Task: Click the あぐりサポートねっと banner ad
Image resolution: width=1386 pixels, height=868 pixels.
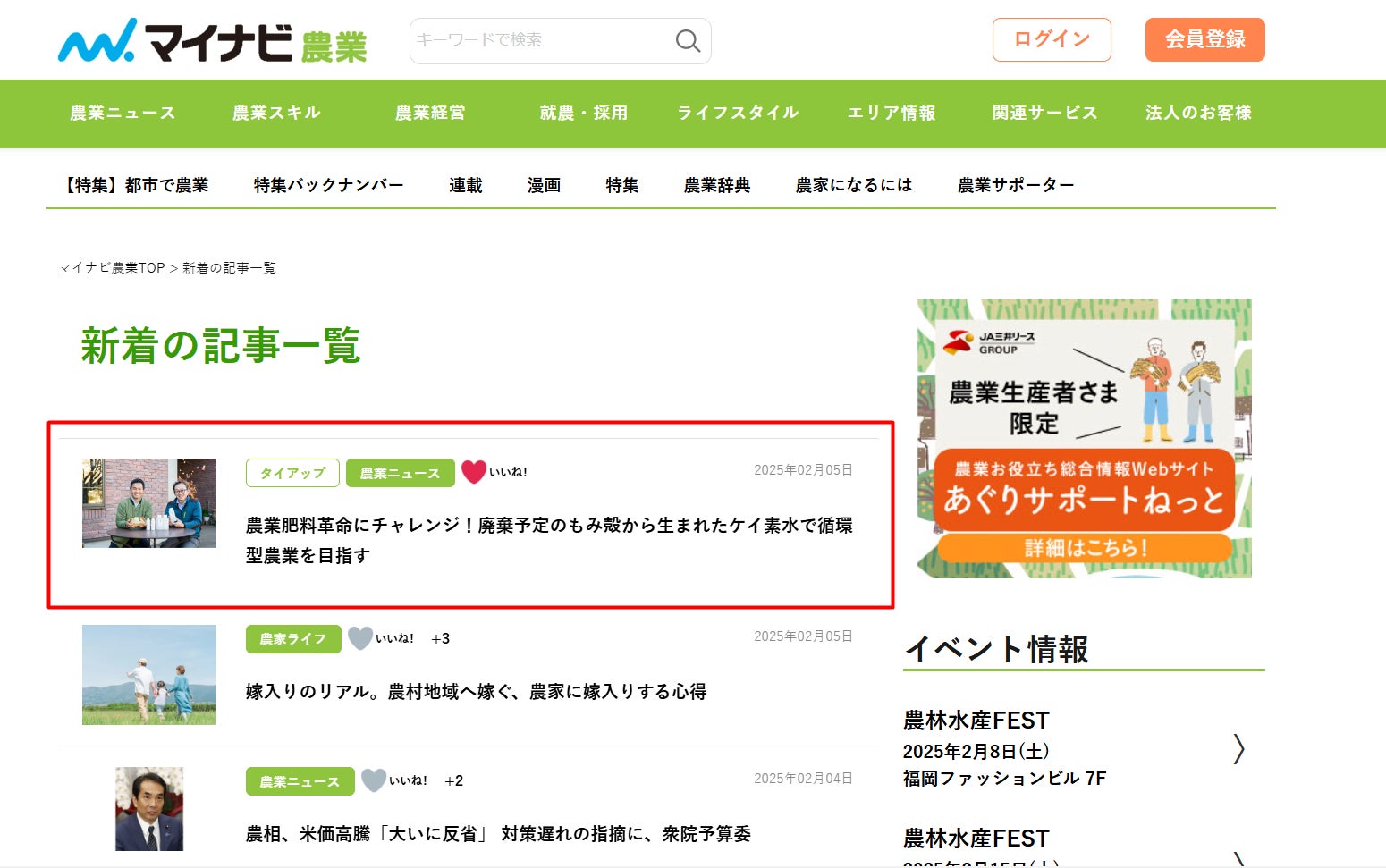Action: point(1084,438)
